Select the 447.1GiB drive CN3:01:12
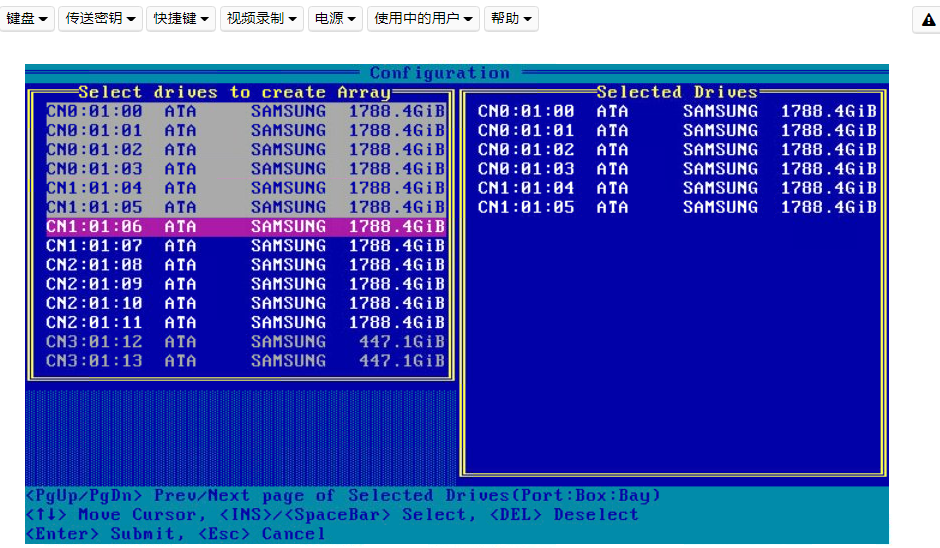Image resolution: width=940 pixels, height=548 pixels. pyautogui.click(x=245, y=342)
